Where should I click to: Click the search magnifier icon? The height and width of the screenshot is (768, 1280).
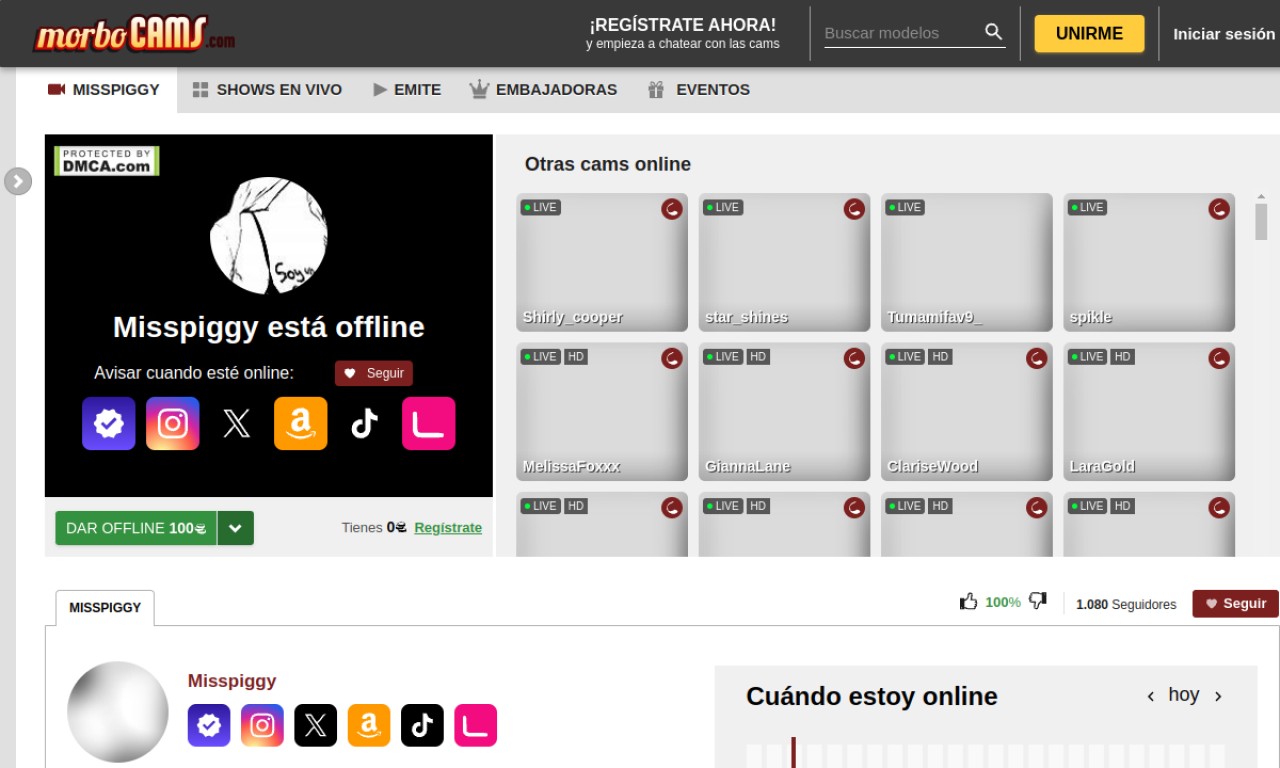click(993, 32)
